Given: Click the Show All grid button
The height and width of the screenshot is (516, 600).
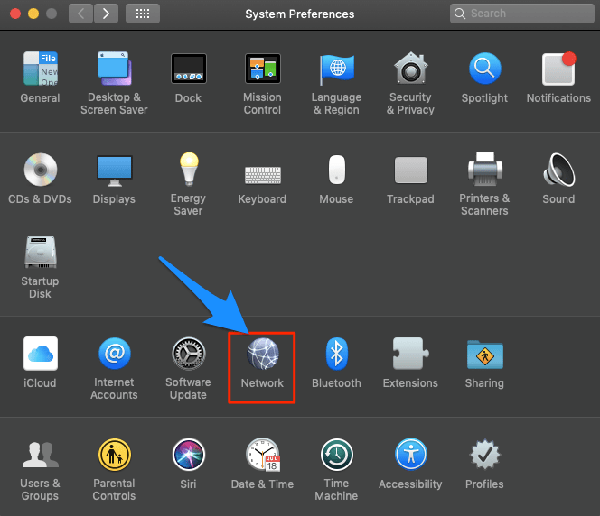Looking at the screenshot, I should pos(142,14).
